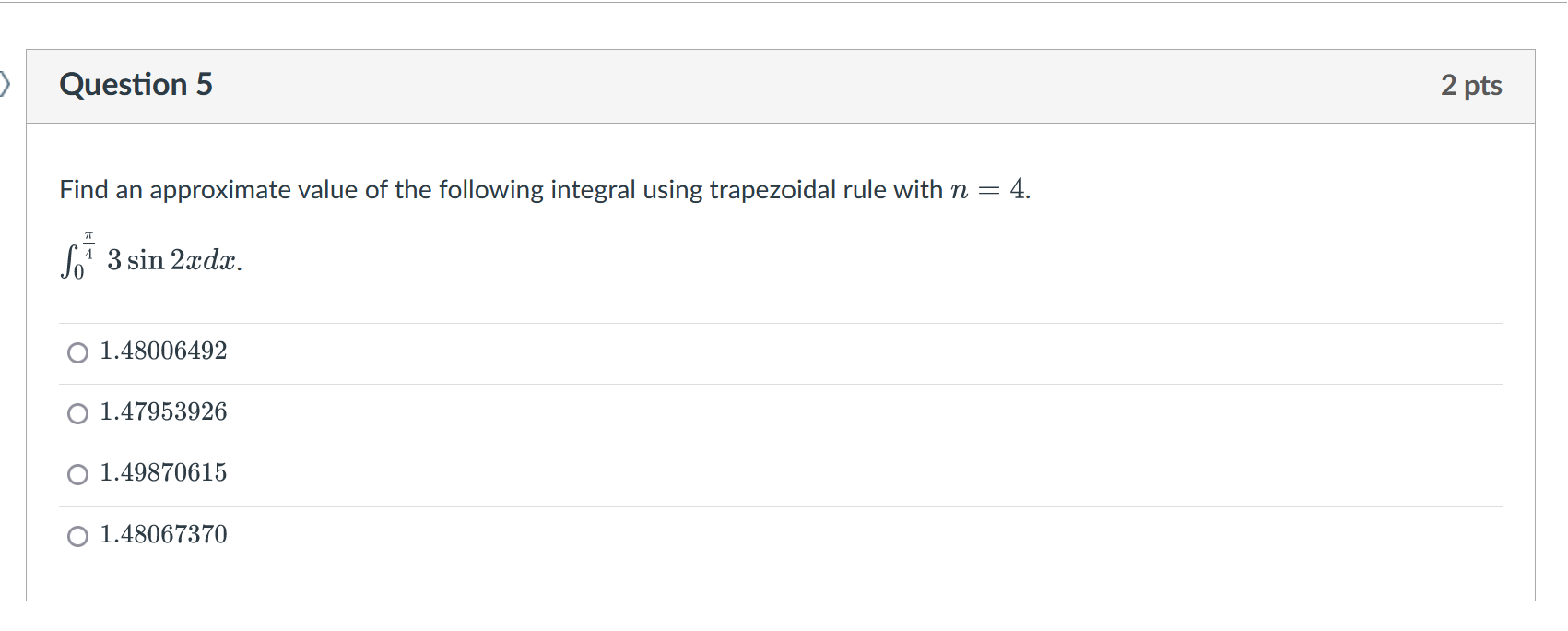Click the π/4 upper integration limit
This screenshot has height=631, width=1568.
pyautogui.click(x=88, y=244)
